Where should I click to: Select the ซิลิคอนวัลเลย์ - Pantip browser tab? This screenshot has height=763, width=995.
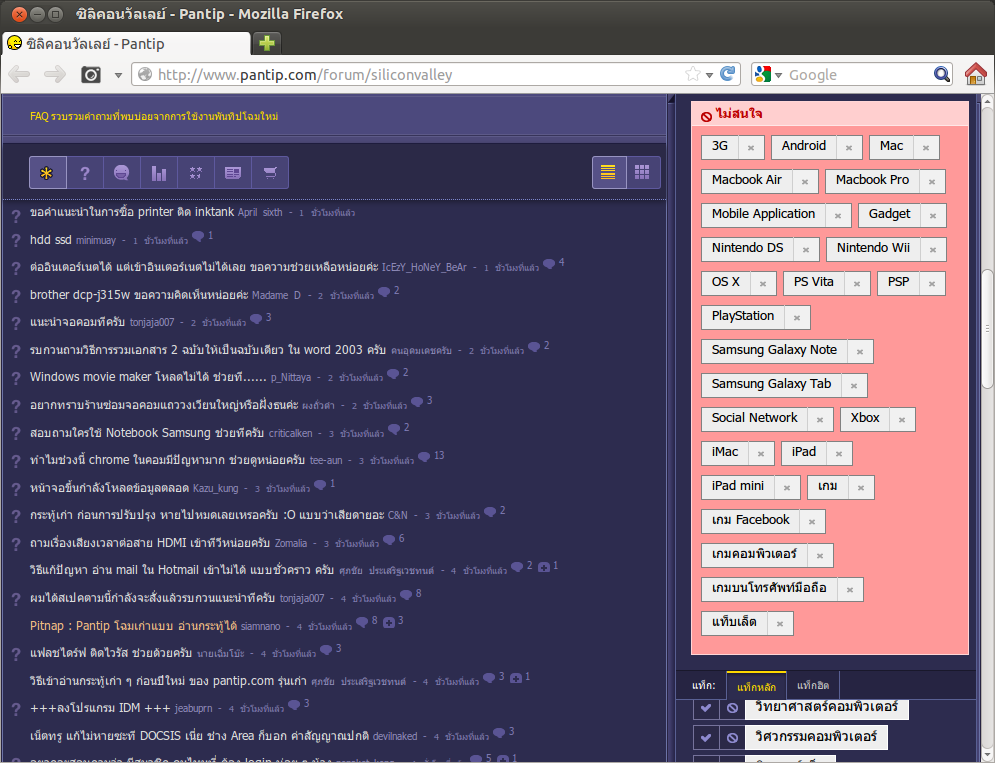(126, 44)
